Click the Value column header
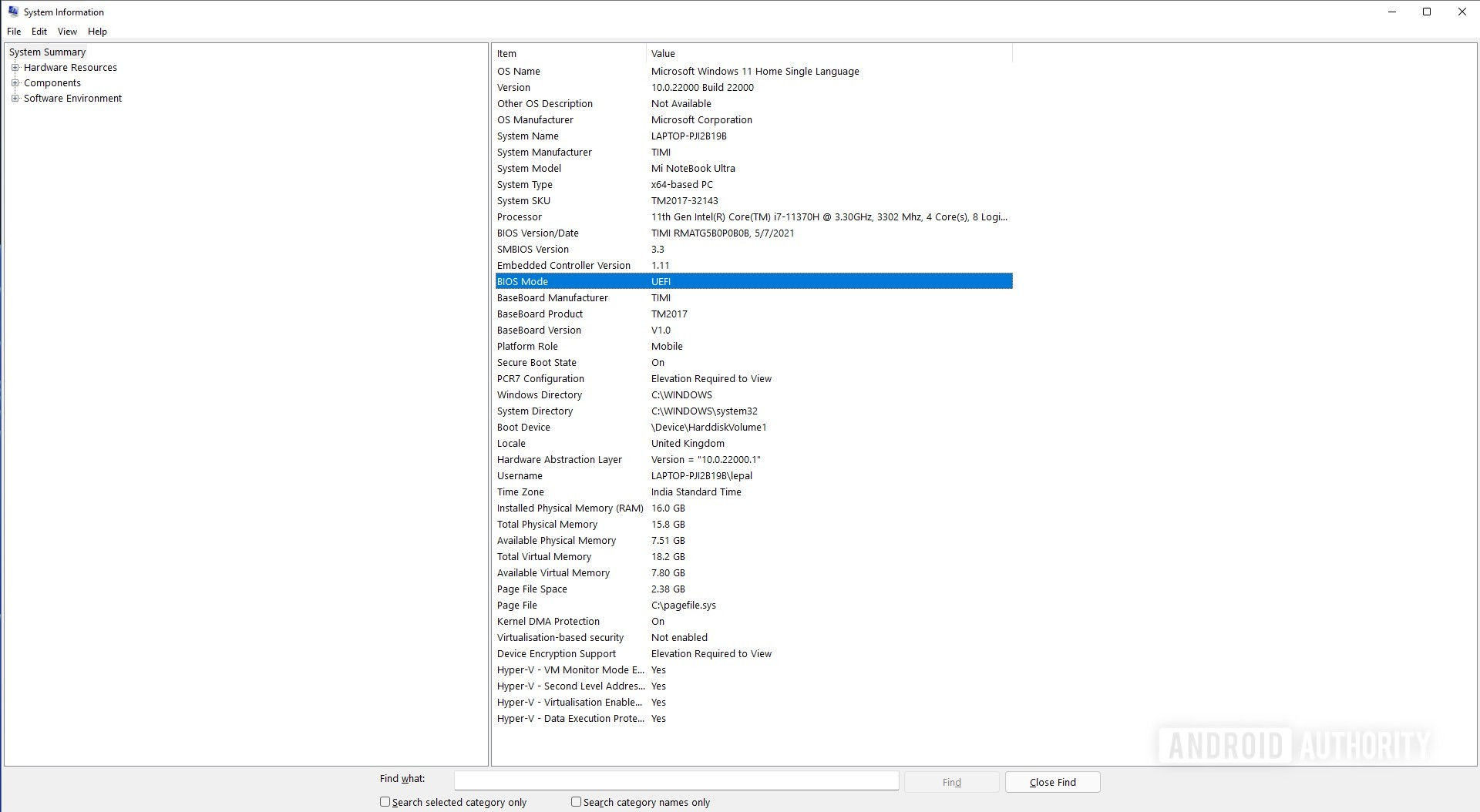This screenshot has width=1480, height=812. [x=829, y=53]
